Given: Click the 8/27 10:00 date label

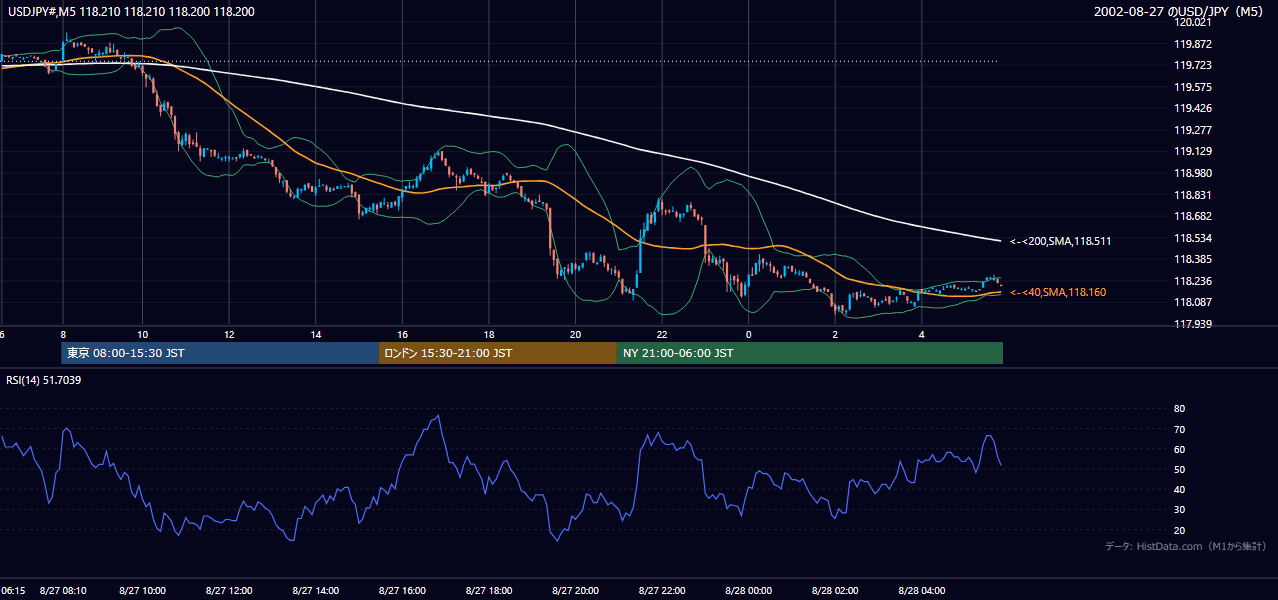Looking at the screenshot, I should 143,590.
